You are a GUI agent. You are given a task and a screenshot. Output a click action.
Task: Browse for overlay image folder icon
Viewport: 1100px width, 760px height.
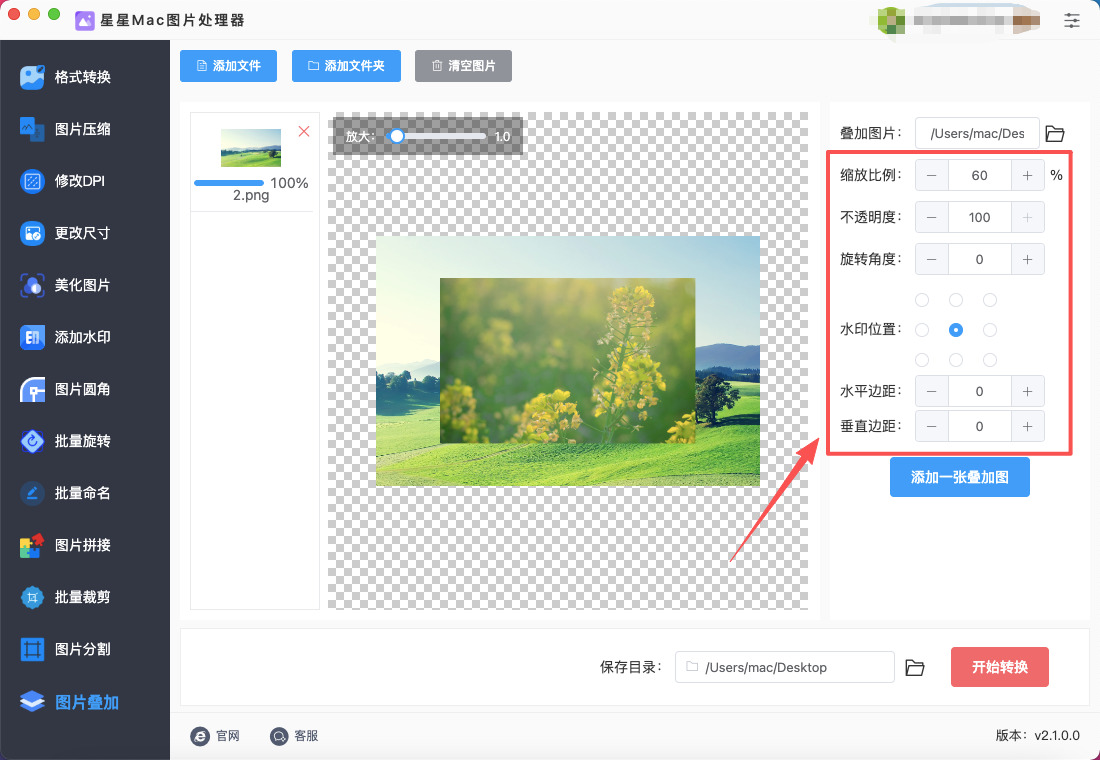click(x=1054, y=133)
